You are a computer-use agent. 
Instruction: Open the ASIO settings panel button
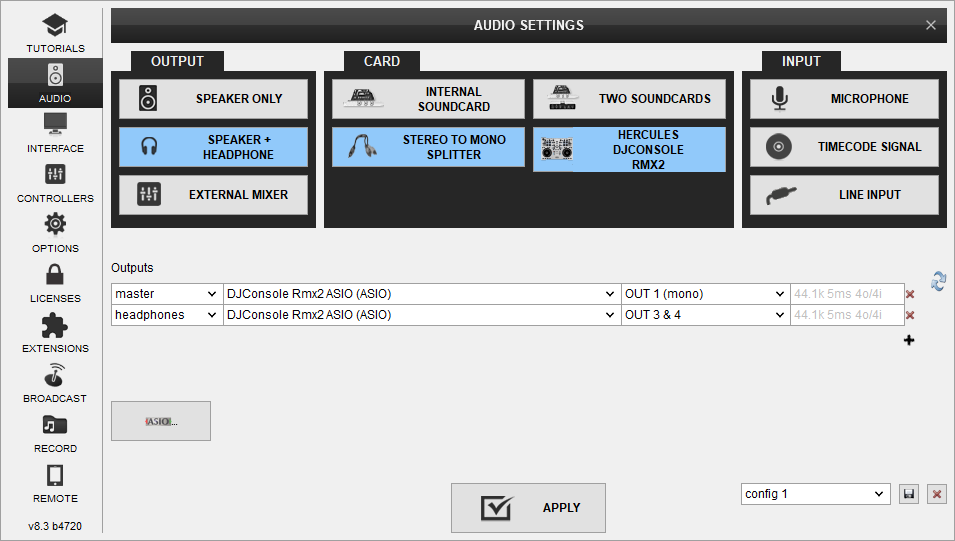pyautogui.click(x=161, y=421)
